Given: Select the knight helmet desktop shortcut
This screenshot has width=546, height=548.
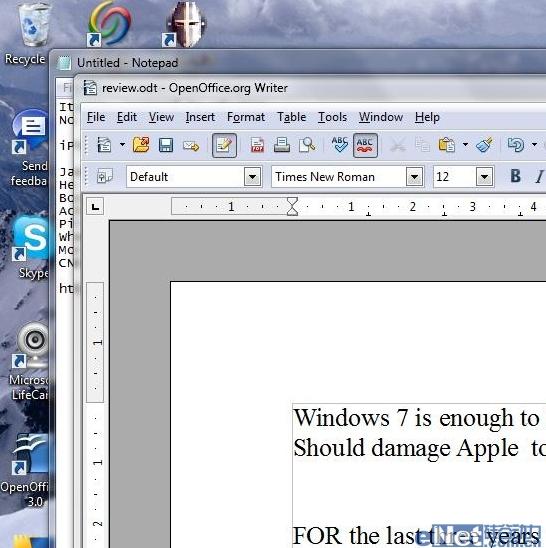Looking at the screenshot, I should point(184,24).
